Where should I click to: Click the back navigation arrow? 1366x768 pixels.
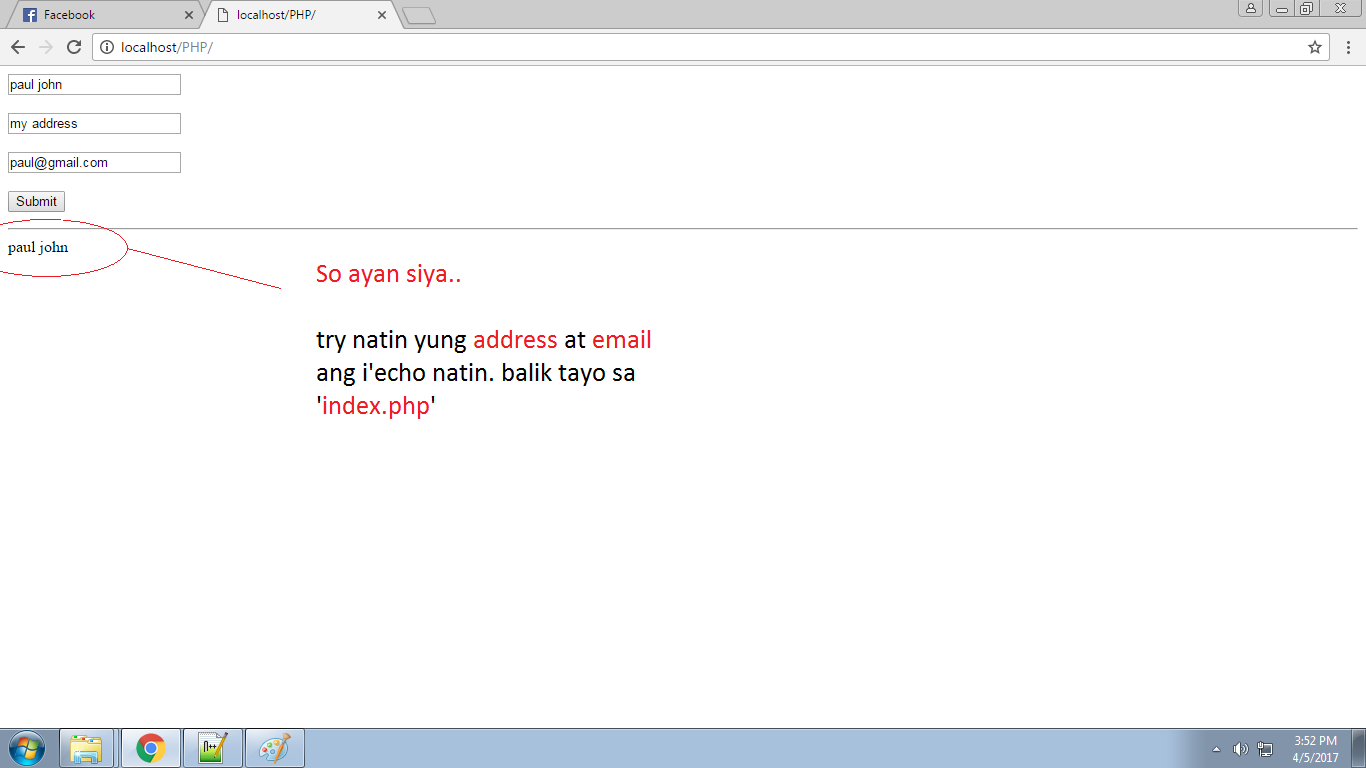(17, 46)
